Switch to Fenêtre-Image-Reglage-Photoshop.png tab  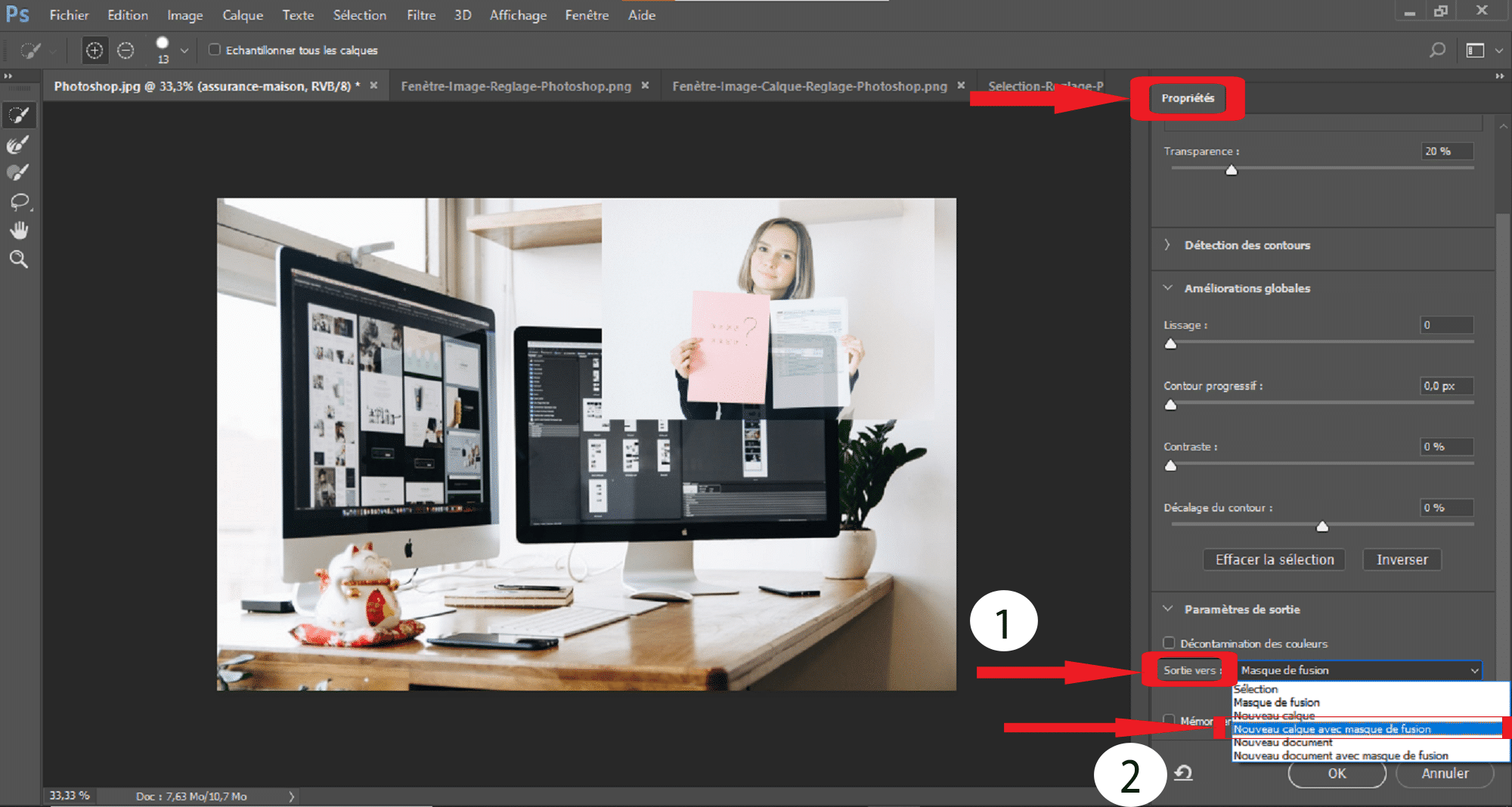click(x=516, y=86)
